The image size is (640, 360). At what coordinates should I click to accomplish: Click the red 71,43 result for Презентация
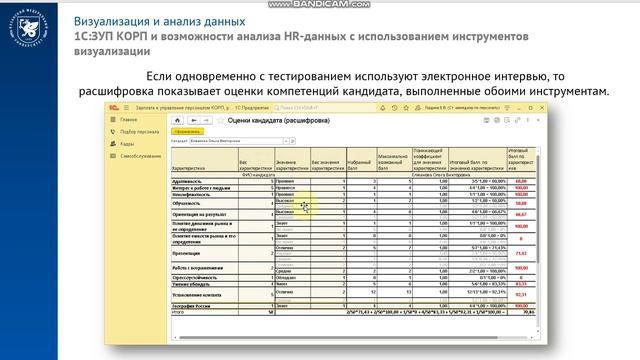(x=521, y=253)
